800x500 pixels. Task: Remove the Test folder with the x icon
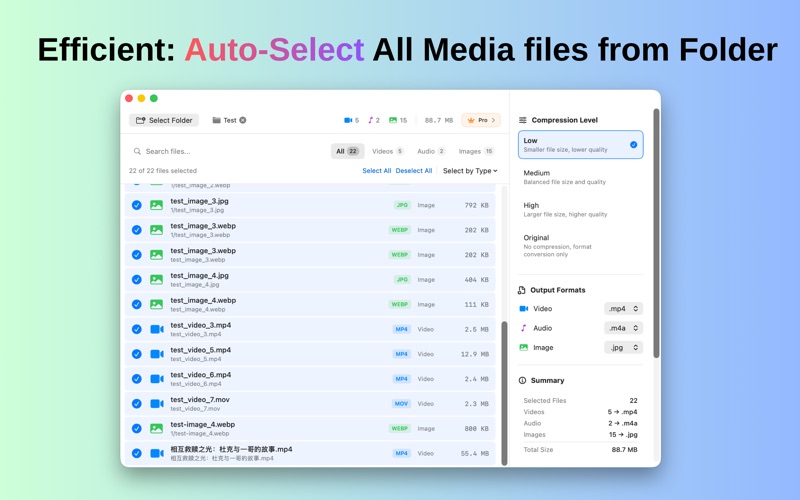pos(243,120)
